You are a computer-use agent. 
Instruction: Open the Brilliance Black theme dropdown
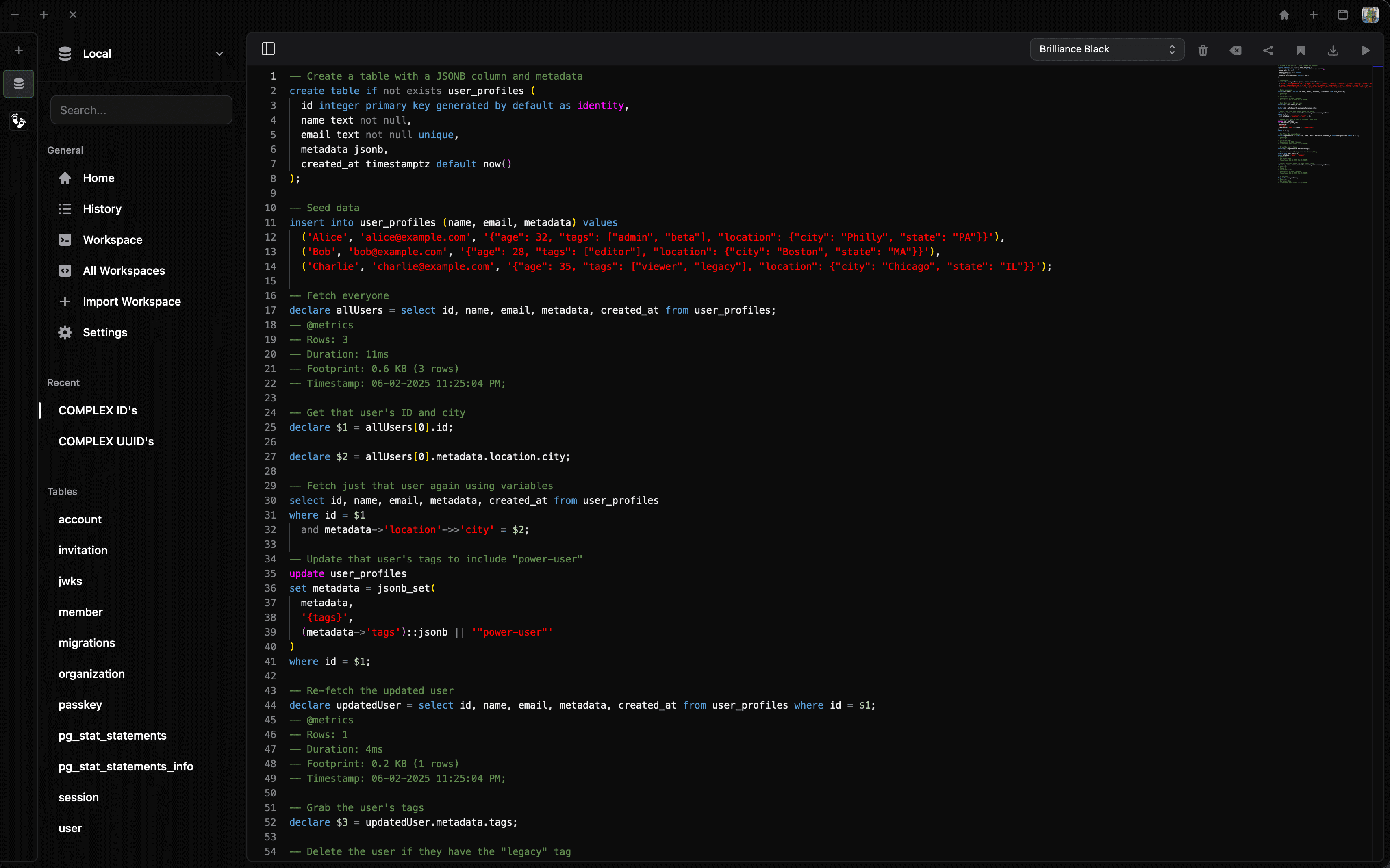click(x=1106, y=49)
